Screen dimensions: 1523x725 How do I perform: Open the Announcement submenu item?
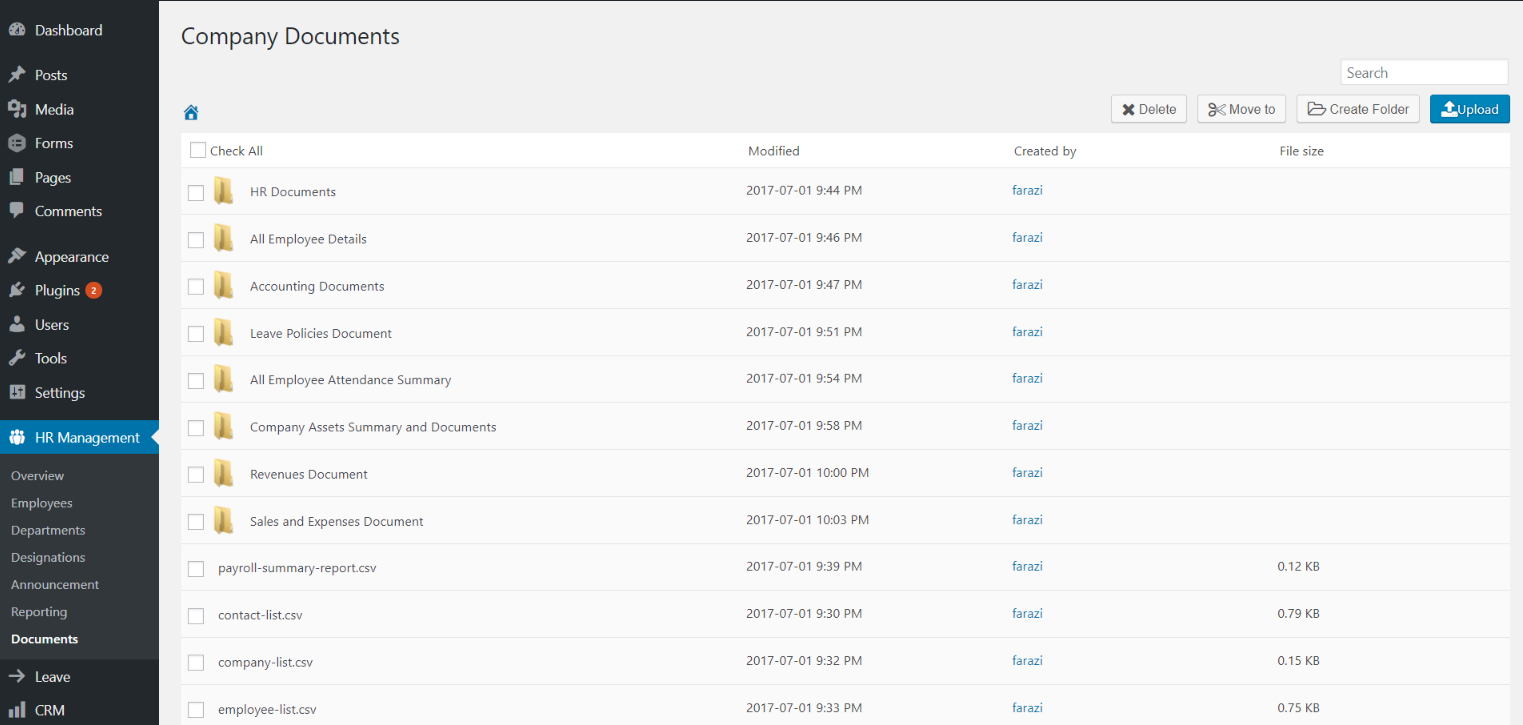point(55,584)
